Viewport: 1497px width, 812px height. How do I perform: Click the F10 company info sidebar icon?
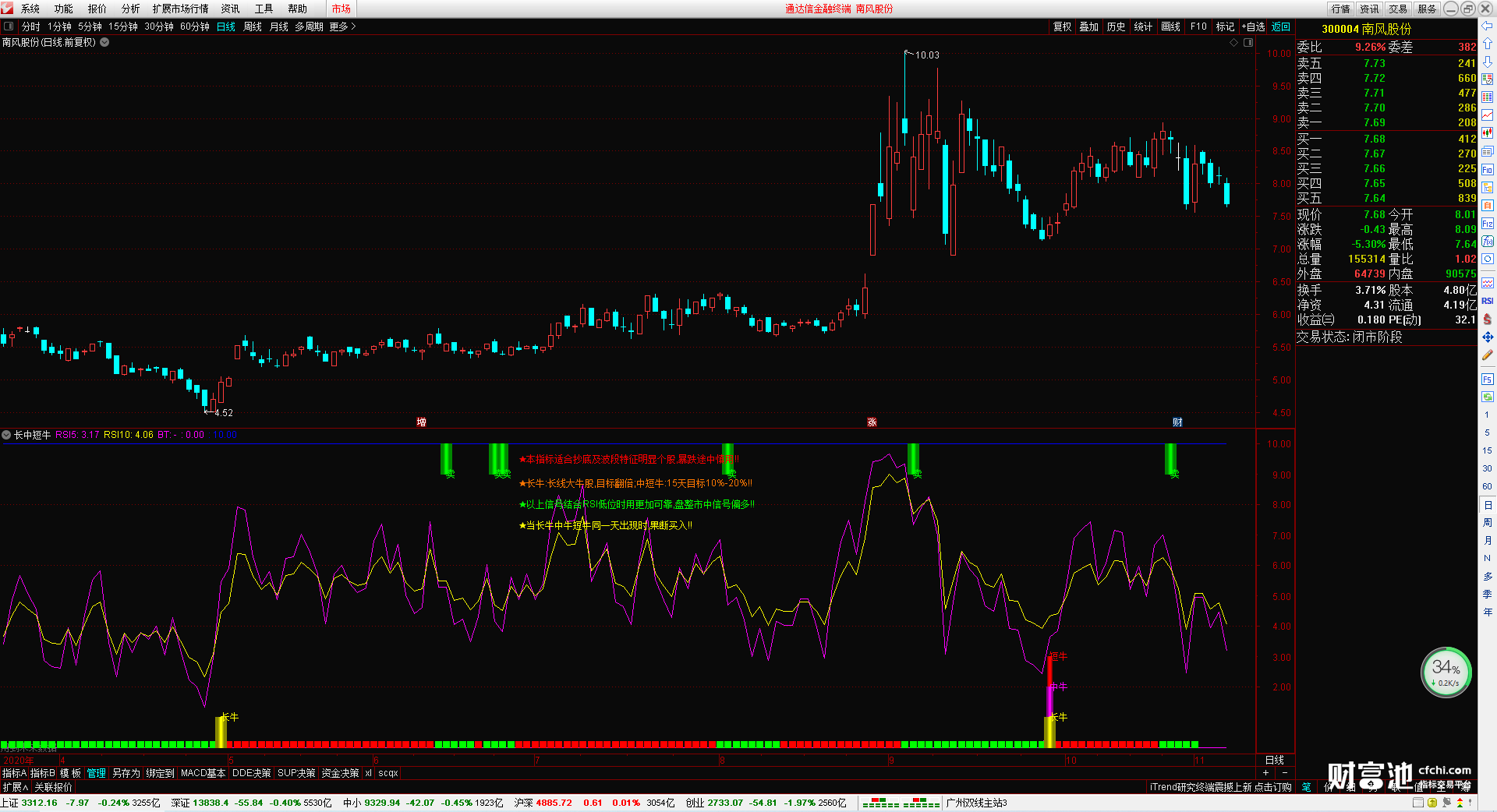click(x=1488, y=170)
